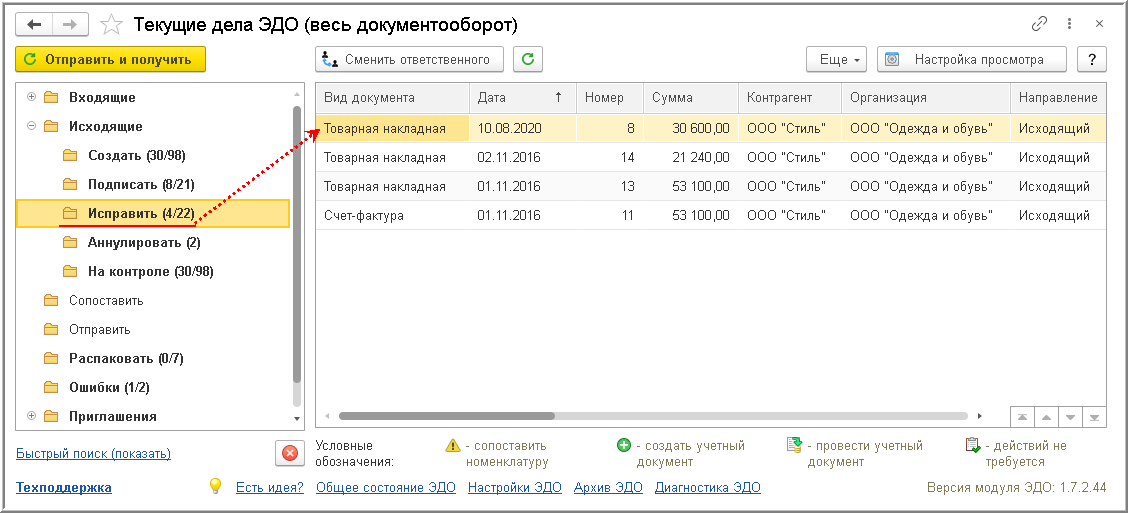
Task: Open the Настройки ЭДО link
Action: tap(514, 488)
